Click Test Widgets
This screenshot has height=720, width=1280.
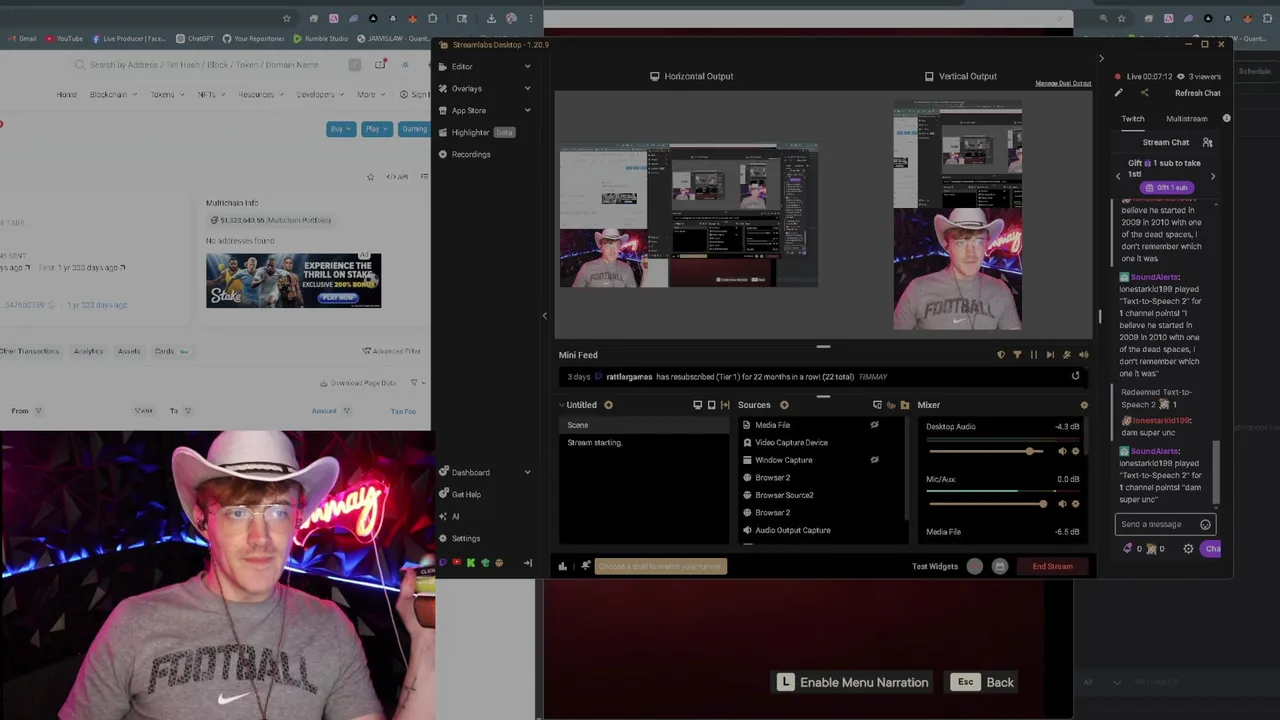pos(934,566)
